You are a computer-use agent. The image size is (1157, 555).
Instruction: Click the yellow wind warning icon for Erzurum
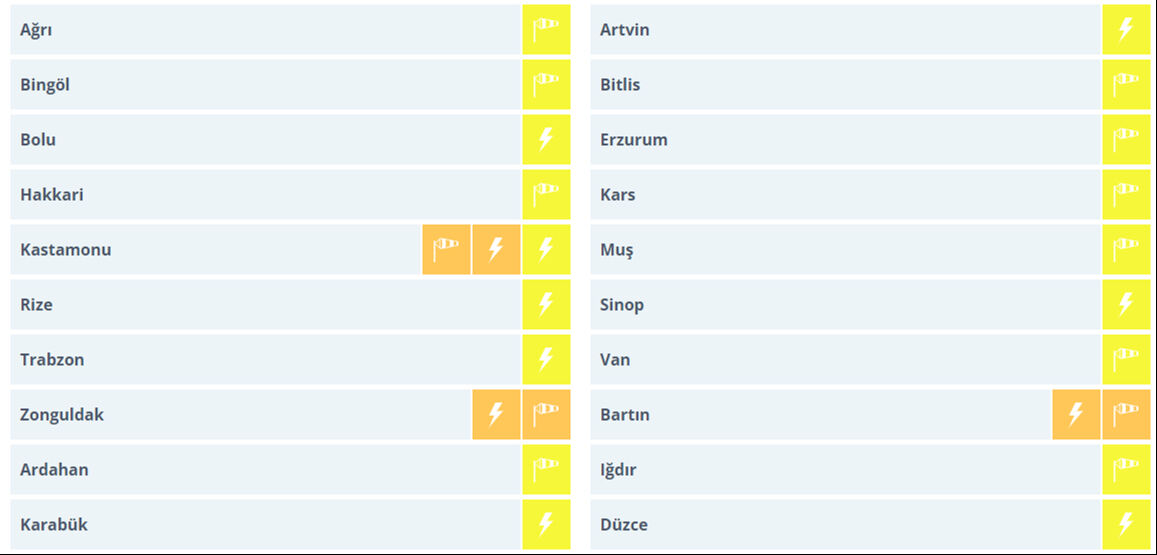1126,140
